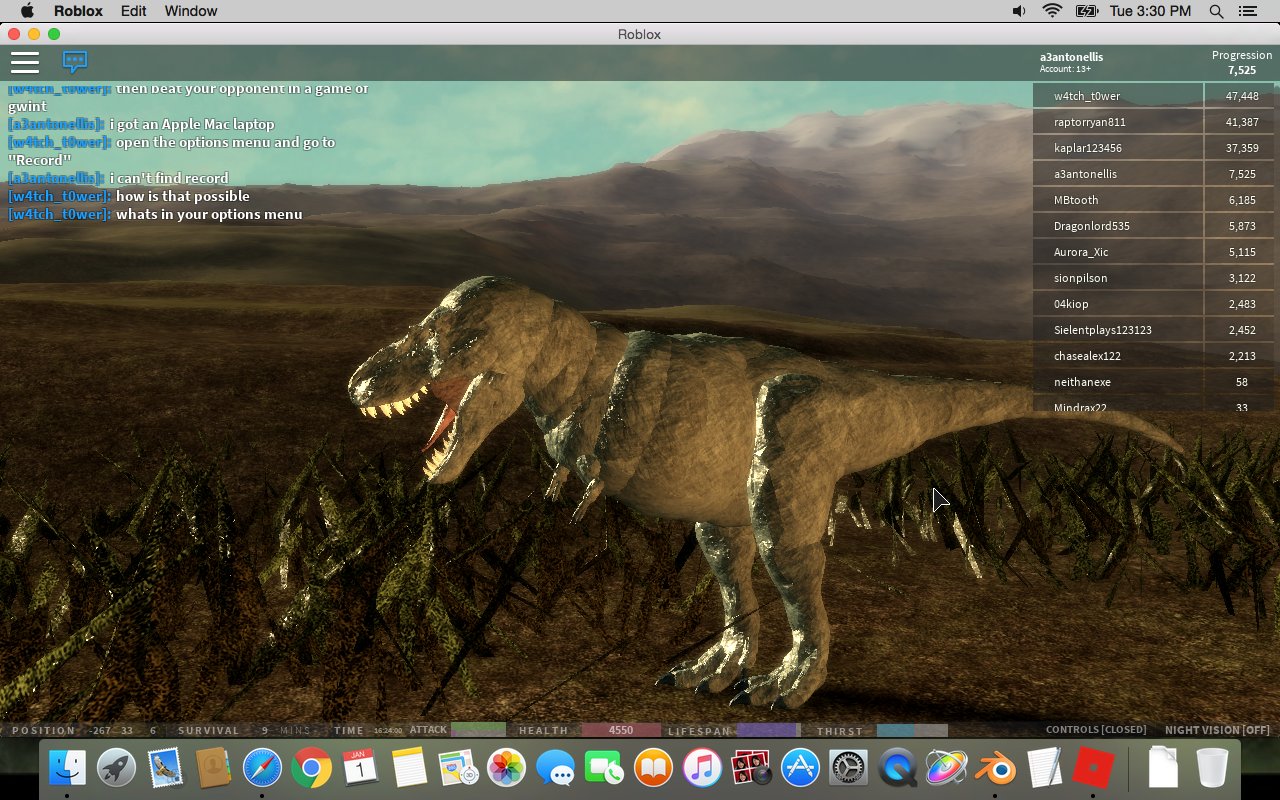Click the SURVIVAL 9 MINS readout
This screenshot has width=1280, height=800.
(244, 730)
